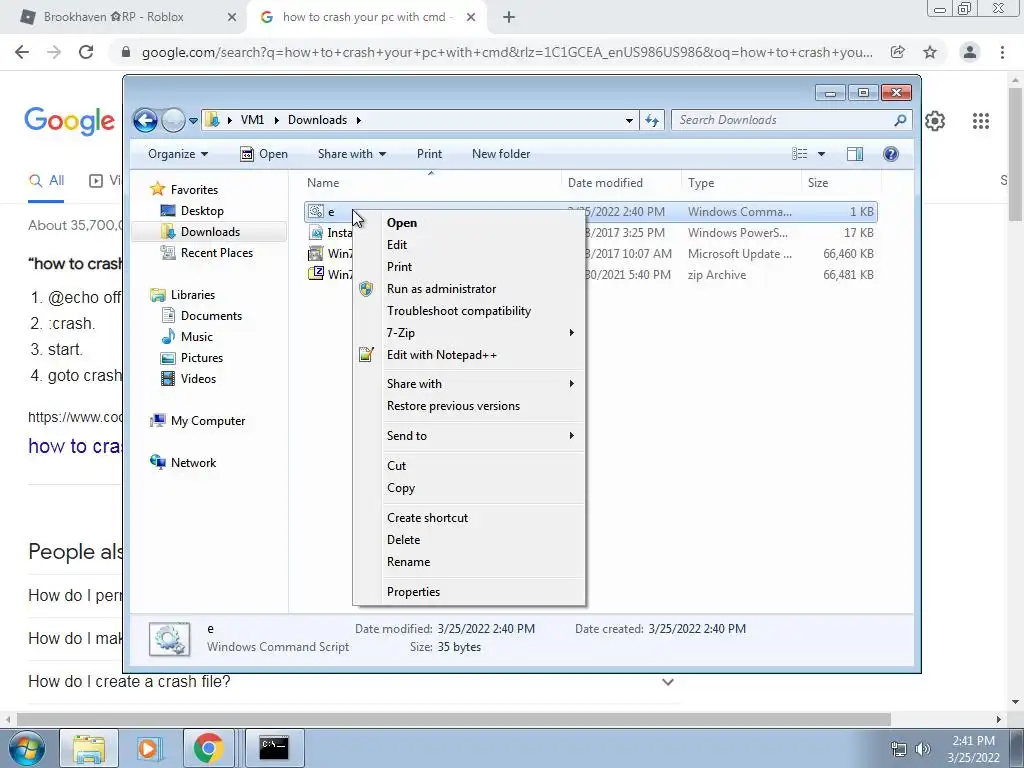Select Network in the navigation pane

point(183,463)
